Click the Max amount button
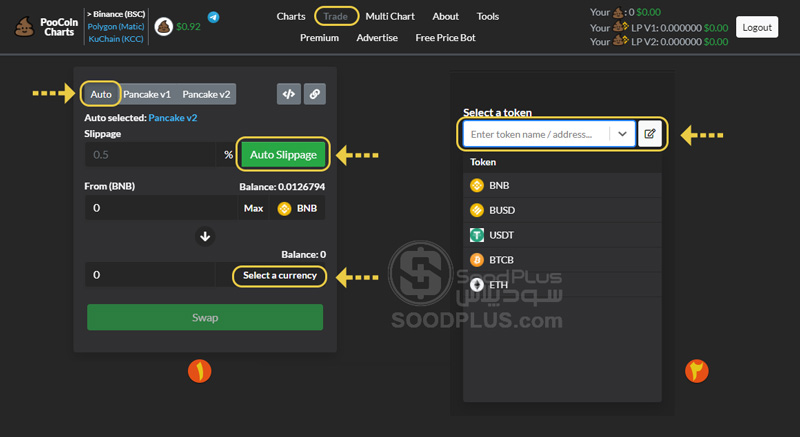 (254, 209)
